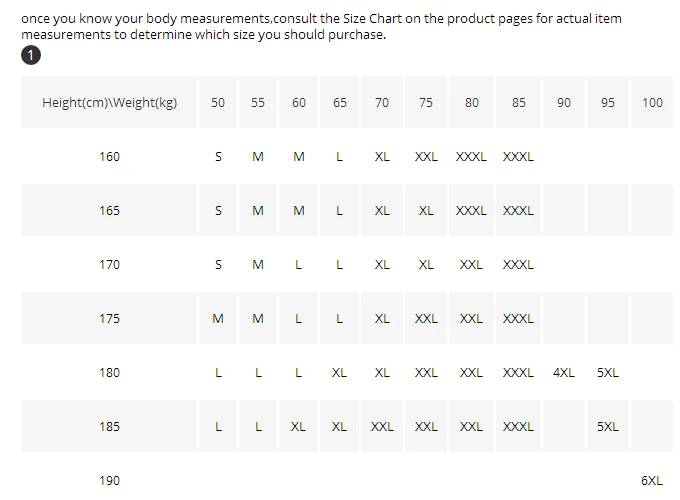This screenshot has height=500, width=680.
Task: Click the black circled number 1 icon
Action: (x=31, y=55)
